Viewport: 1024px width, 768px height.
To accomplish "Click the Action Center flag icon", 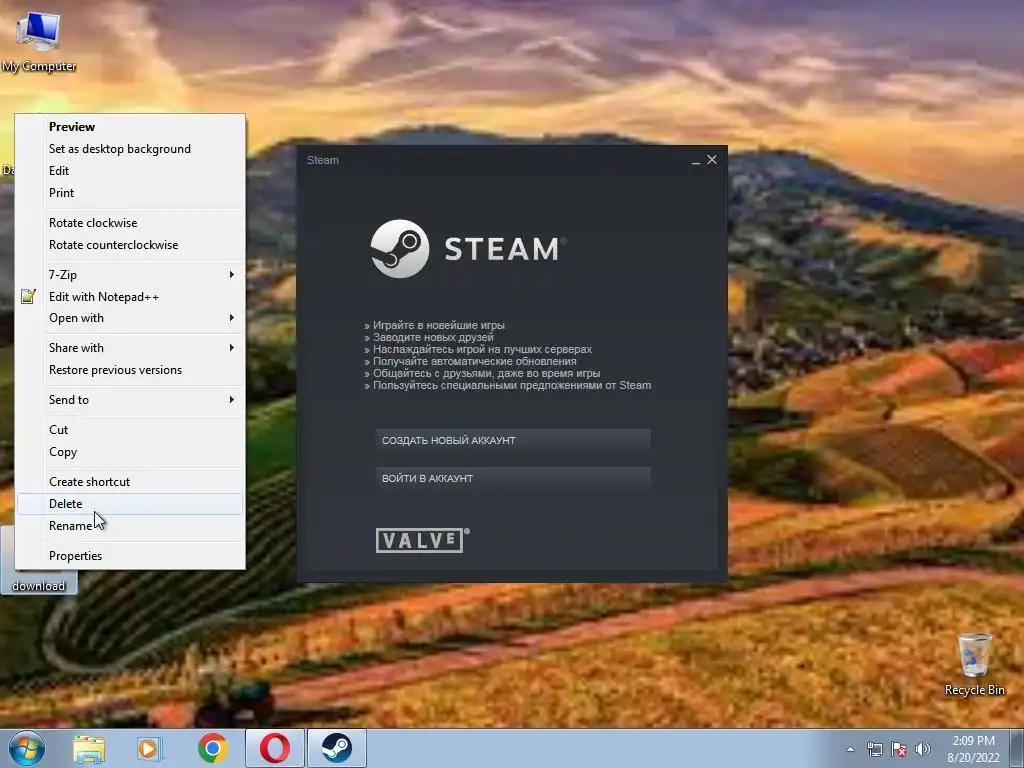I will pos(899,749).
